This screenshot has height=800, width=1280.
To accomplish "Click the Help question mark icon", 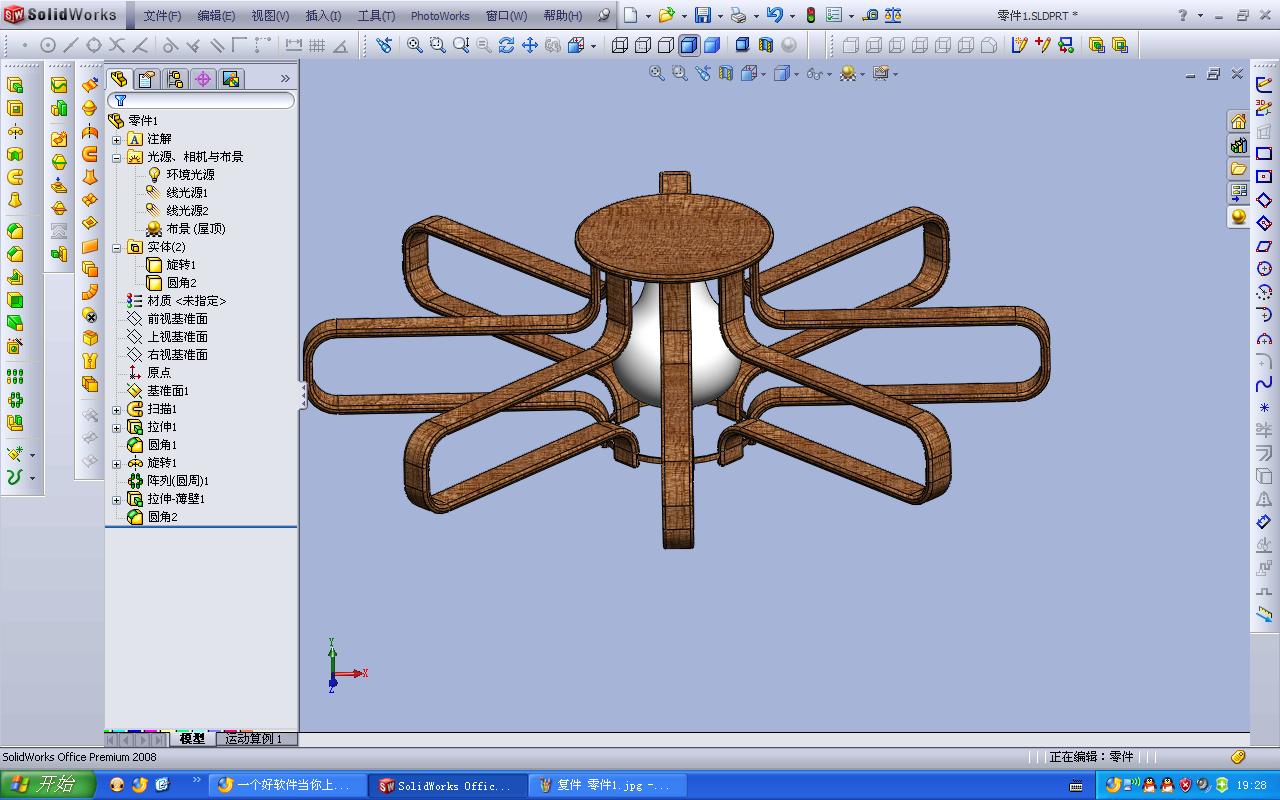I will pos(1183,15).
